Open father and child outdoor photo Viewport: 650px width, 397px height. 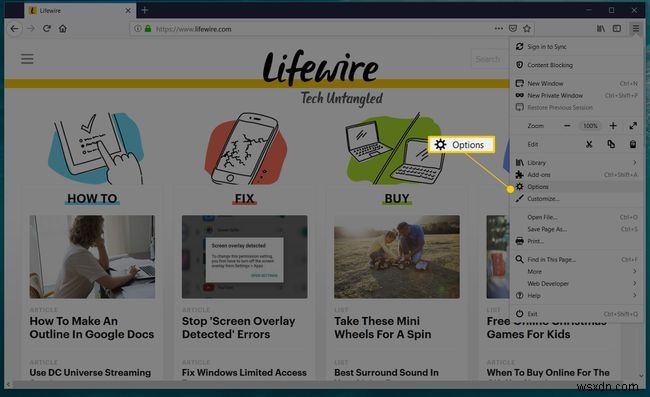point(397,257)
